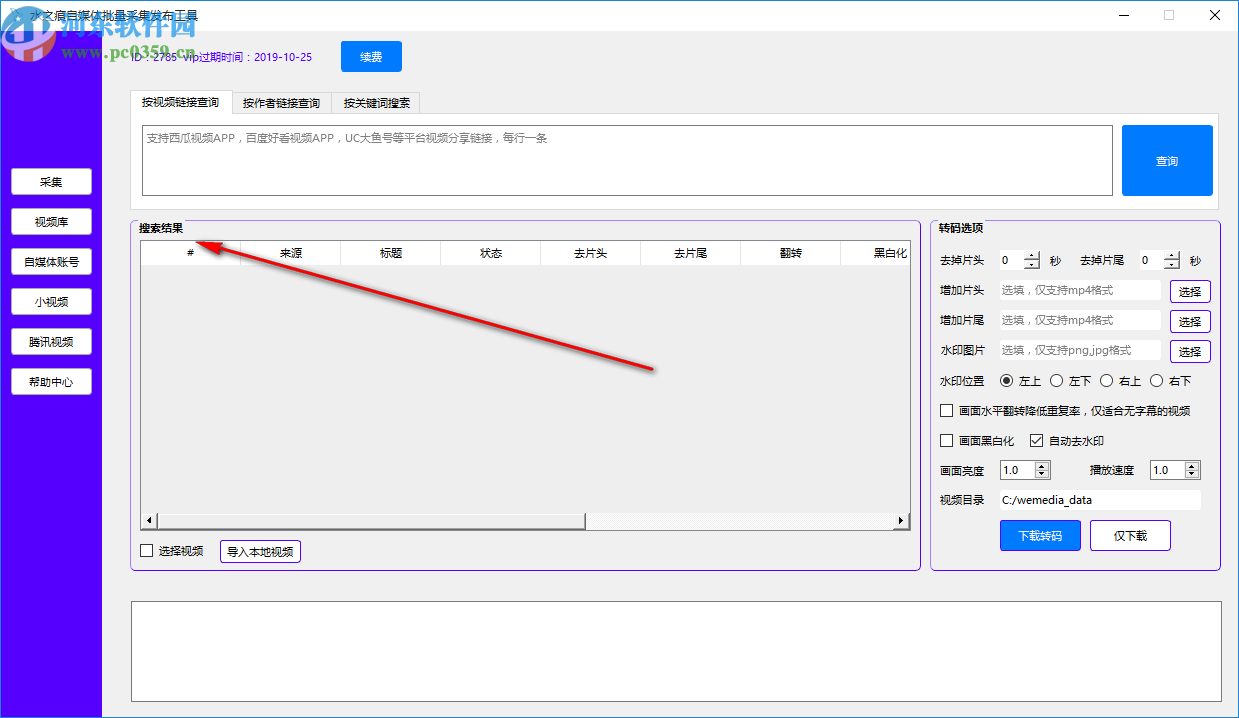This screenshot has height=718, width=1239.
Task: Focus the video share link input box
Action: (627, 160)
